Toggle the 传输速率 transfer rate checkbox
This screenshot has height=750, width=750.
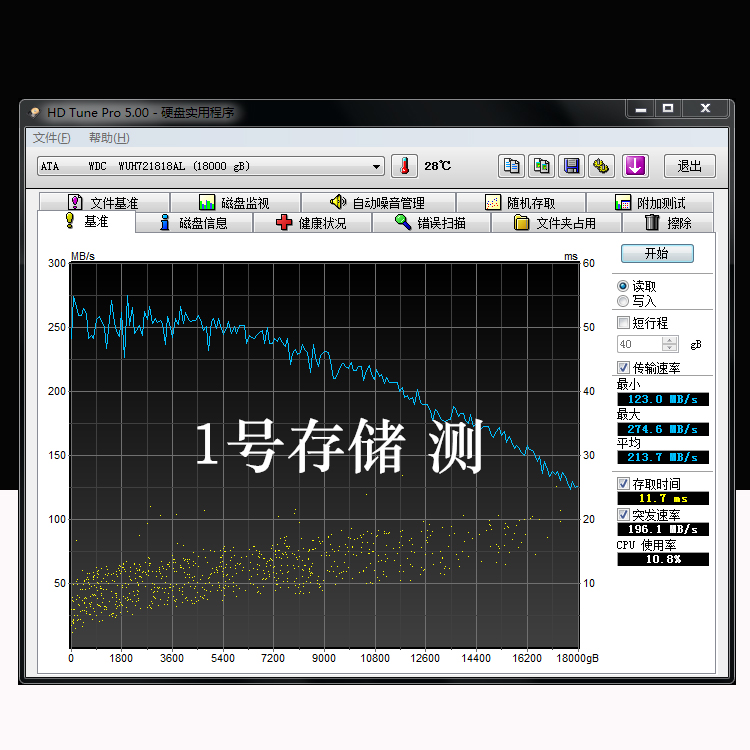tap(623, 368)
